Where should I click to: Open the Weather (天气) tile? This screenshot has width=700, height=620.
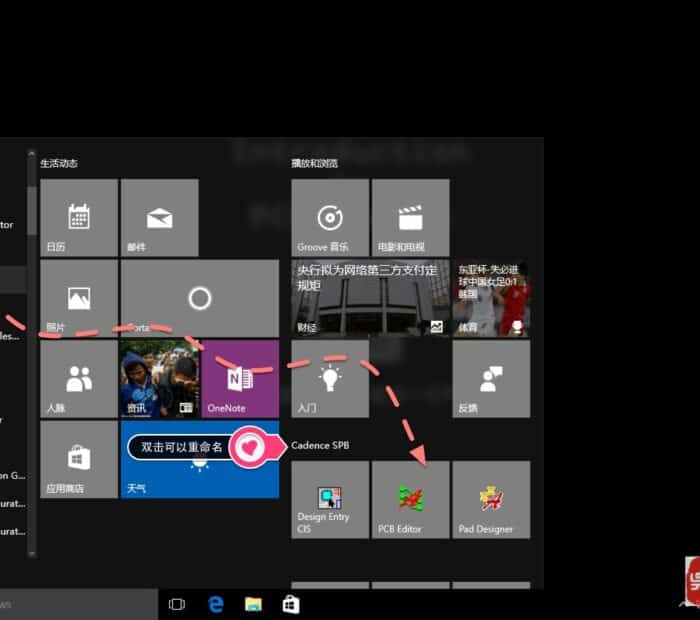[x=200, y=460]
